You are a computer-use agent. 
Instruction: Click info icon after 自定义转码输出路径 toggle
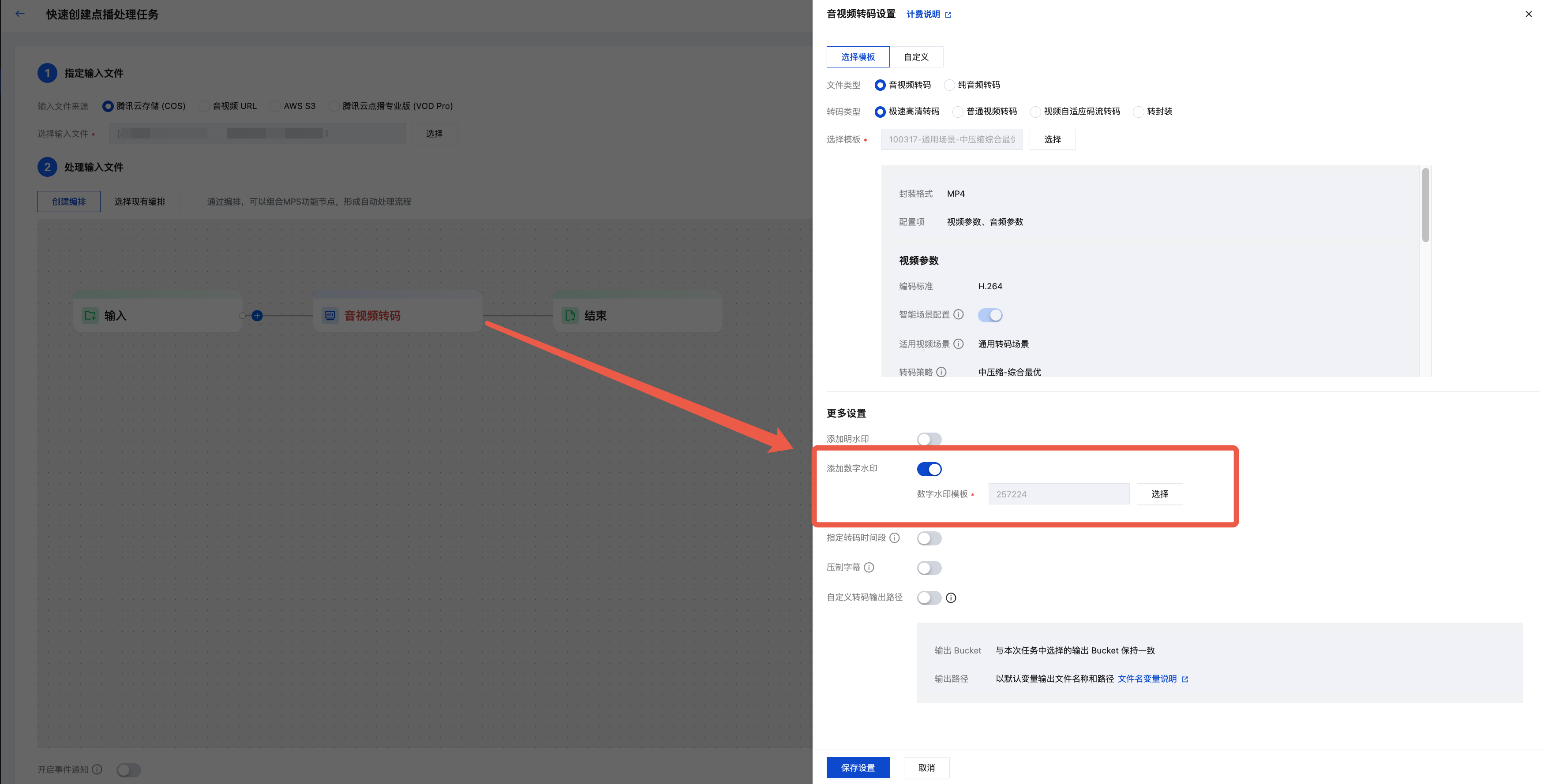(951, 598)
